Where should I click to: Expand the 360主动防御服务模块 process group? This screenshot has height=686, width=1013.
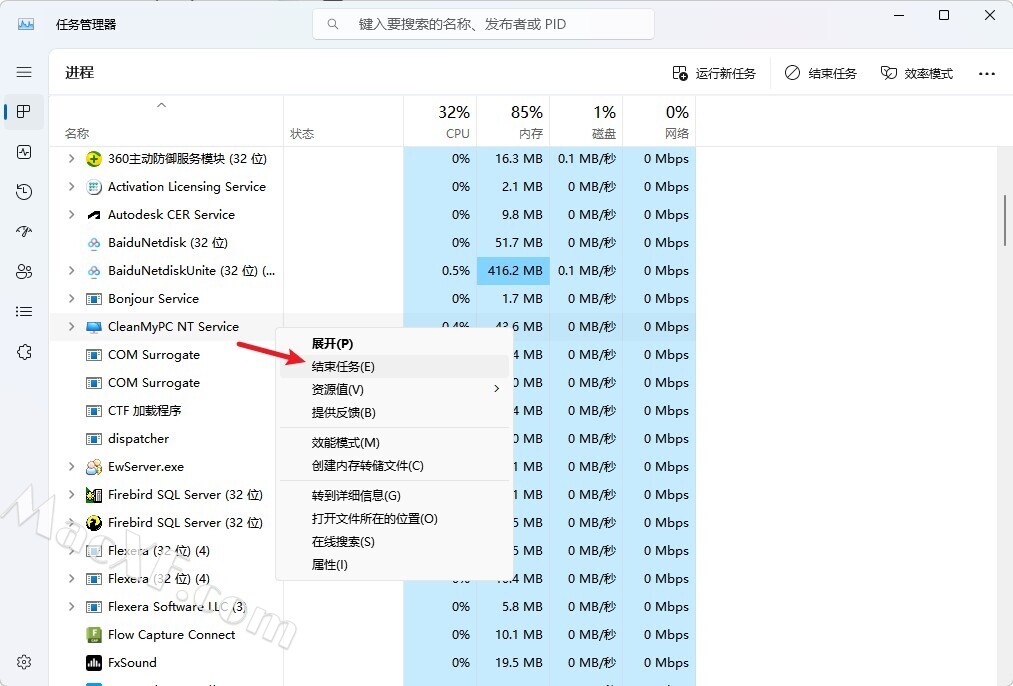point(71,158)
